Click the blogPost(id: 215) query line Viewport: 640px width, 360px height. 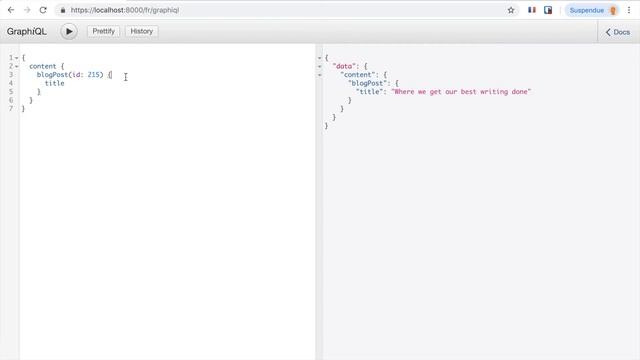pyautogui.click(x=74, y=75)
